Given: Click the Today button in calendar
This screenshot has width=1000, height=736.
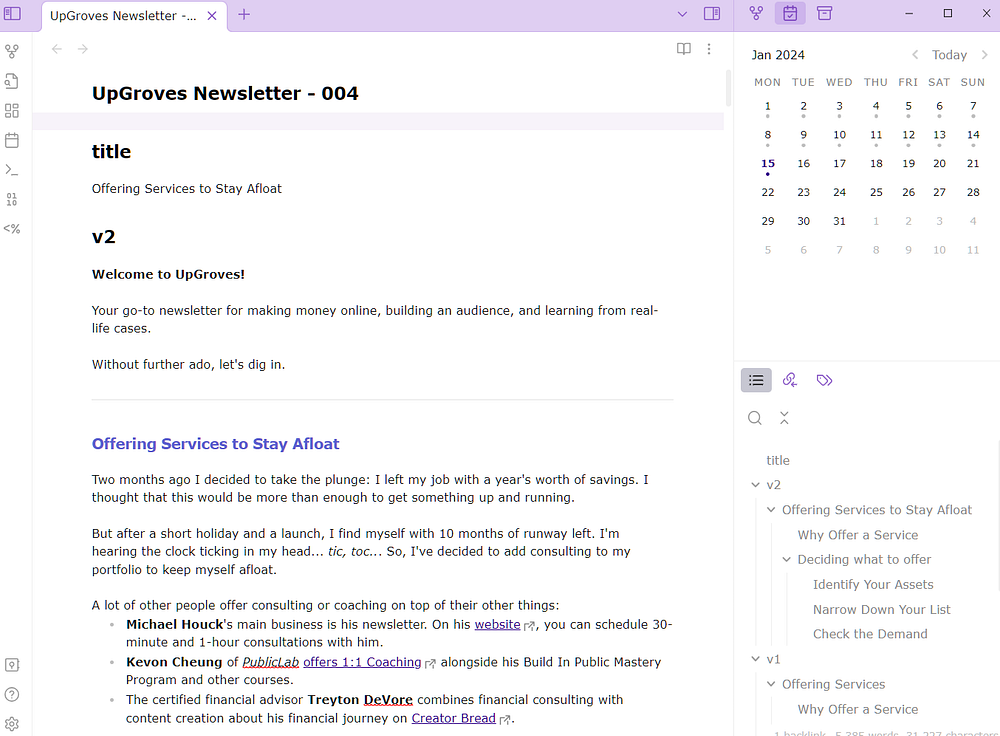Looking at the screenshot, I should pos(950,55).
